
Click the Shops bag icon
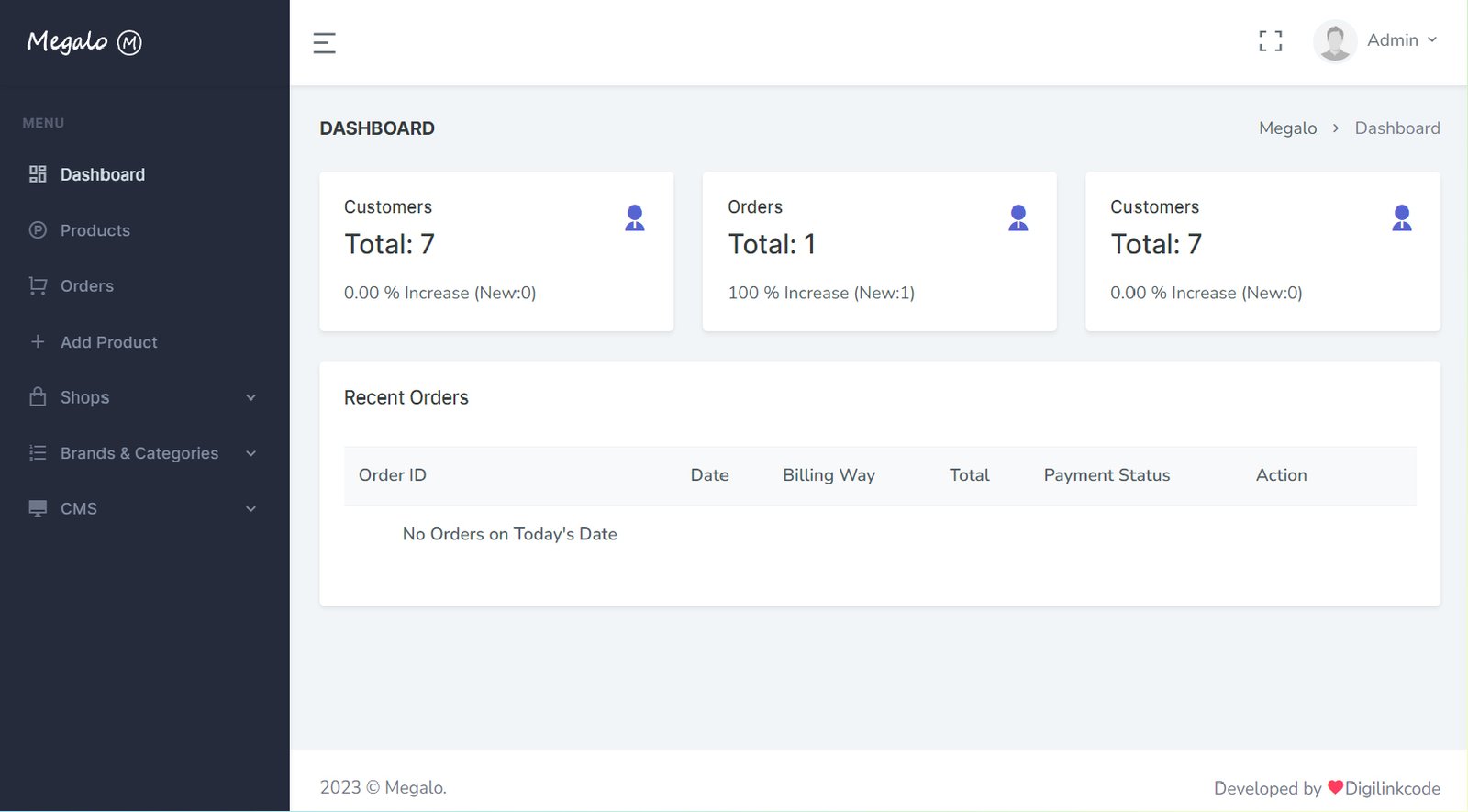pyautogui.click(x=38, y=397)
